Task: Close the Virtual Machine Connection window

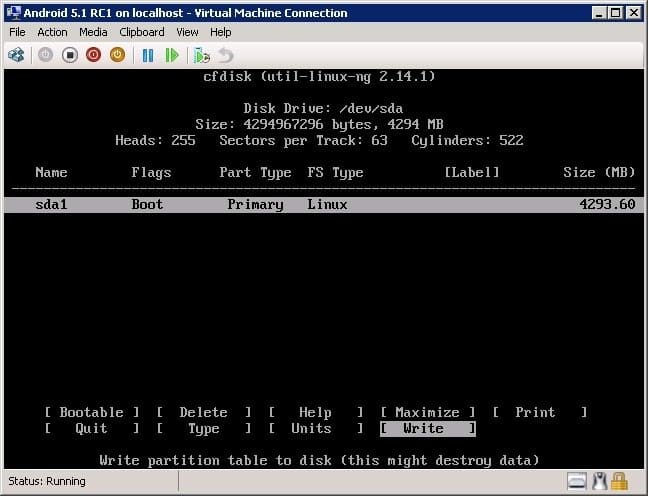Action: tap(634, 13)
